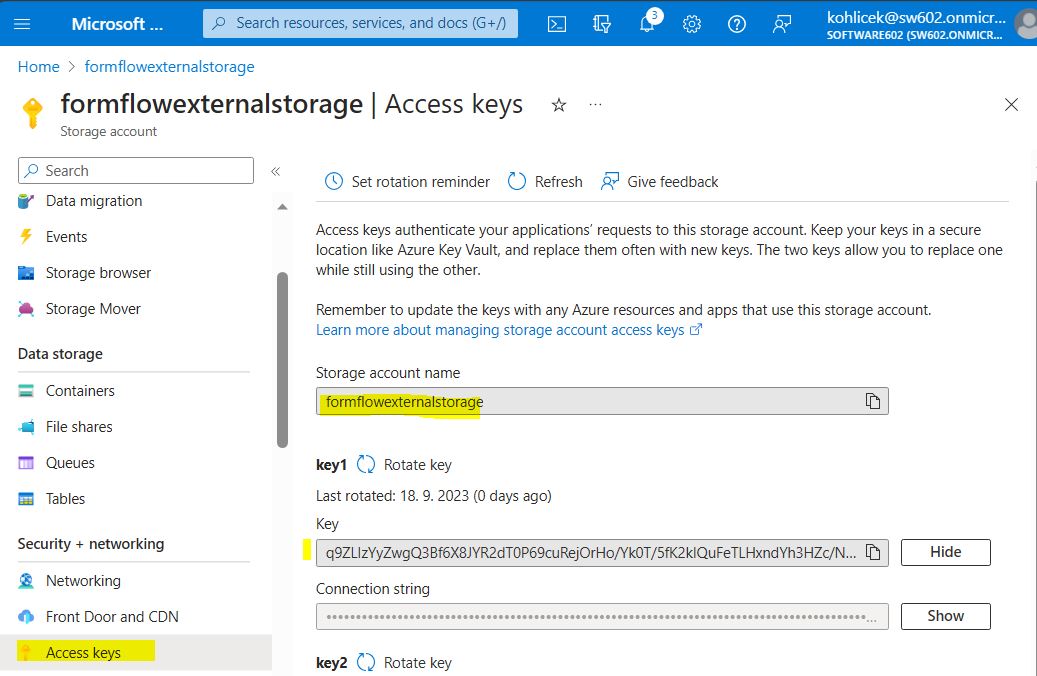Viewport: 1037px width, 676px height.
Task: Click Rotate key for key1
Action: (405, 465)
